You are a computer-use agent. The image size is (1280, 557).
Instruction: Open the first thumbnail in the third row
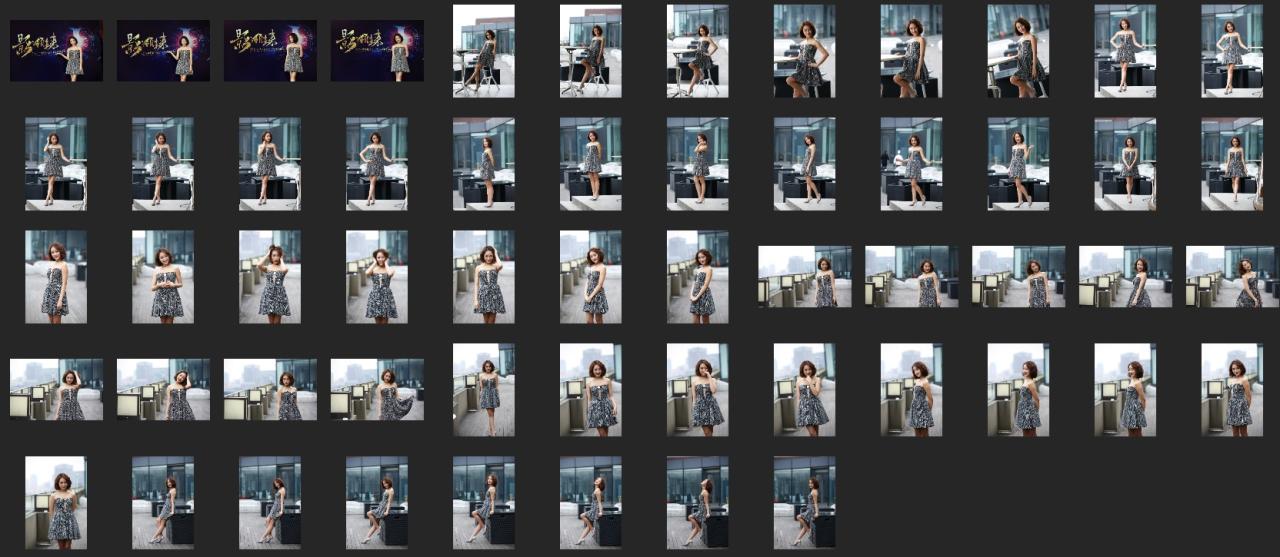point(56,277)
